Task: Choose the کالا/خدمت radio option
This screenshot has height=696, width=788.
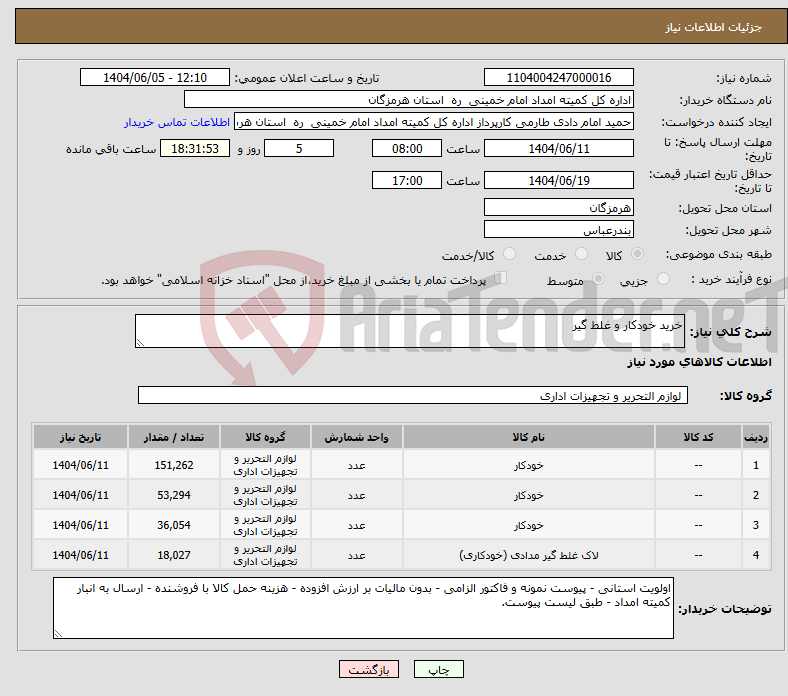Action: point(509,255)
